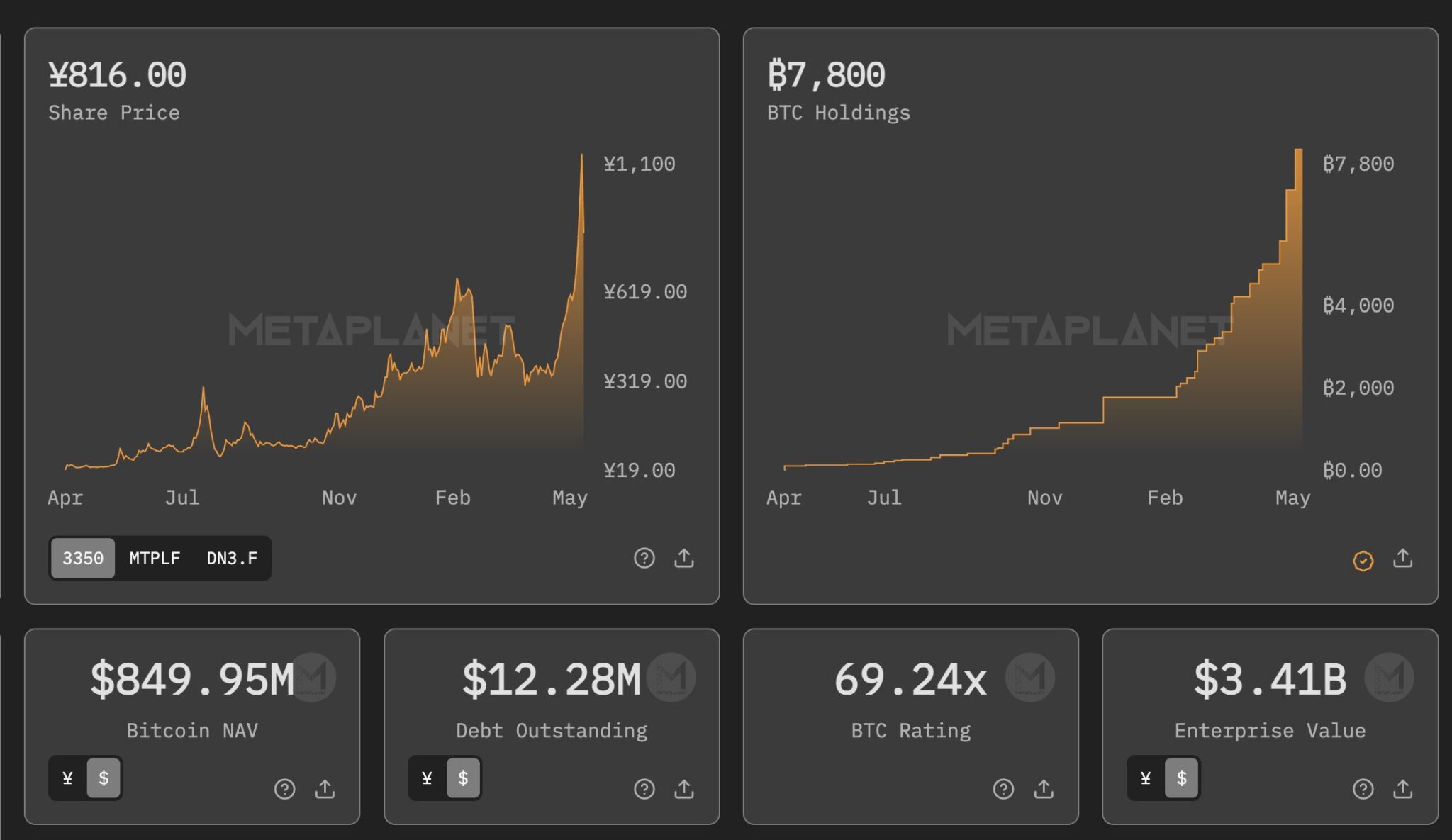Viewport: 1452px width, 840px height.
Task: Switch Enterprise Value display to yen
Action: [1144, 778]
